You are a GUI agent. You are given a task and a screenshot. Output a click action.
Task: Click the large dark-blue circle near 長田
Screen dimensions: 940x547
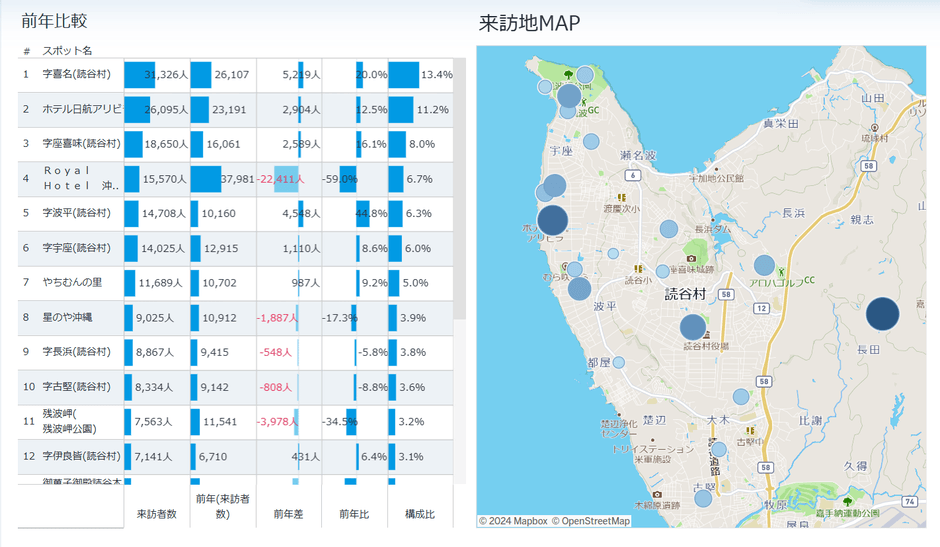(x=882, y=314)
